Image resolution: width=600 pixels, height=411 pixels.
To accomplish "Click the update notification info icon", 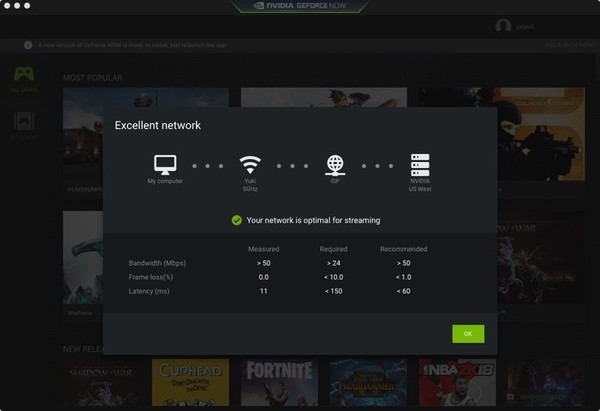I will (28, 45).
